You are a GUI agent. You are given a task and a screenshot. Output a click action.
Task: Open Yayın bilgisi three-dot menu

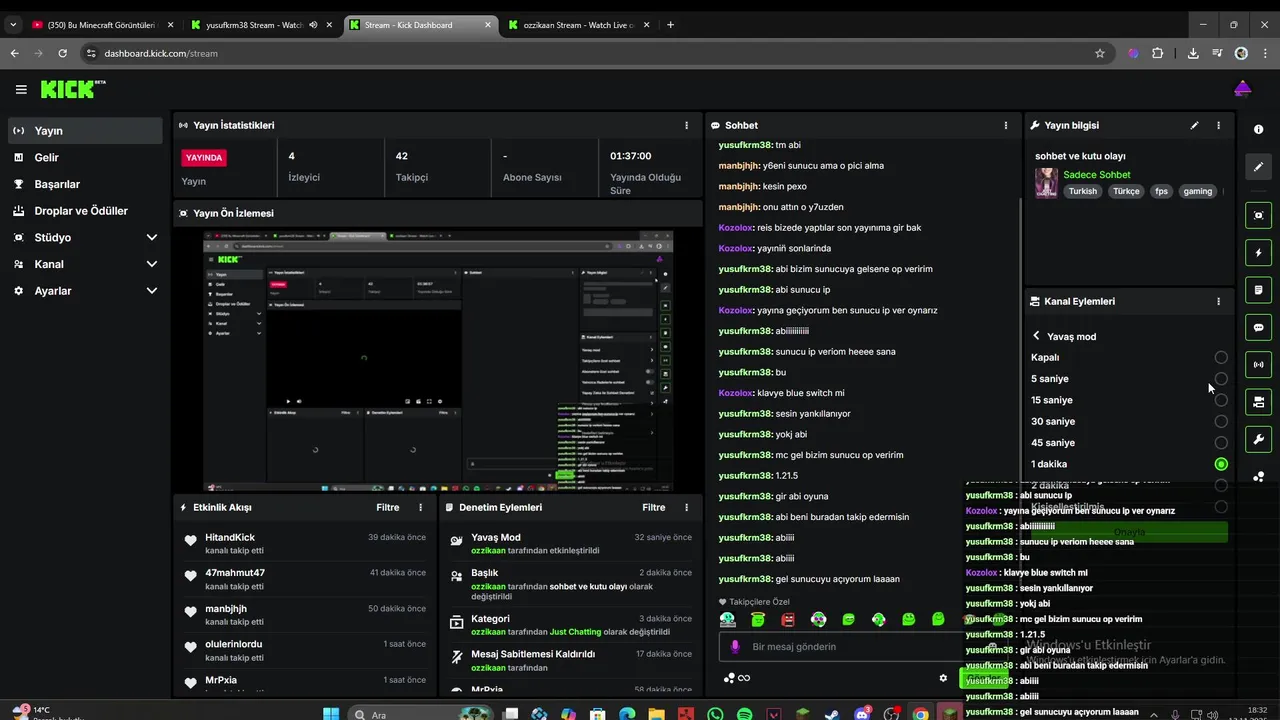click(x=1218, y=125)
